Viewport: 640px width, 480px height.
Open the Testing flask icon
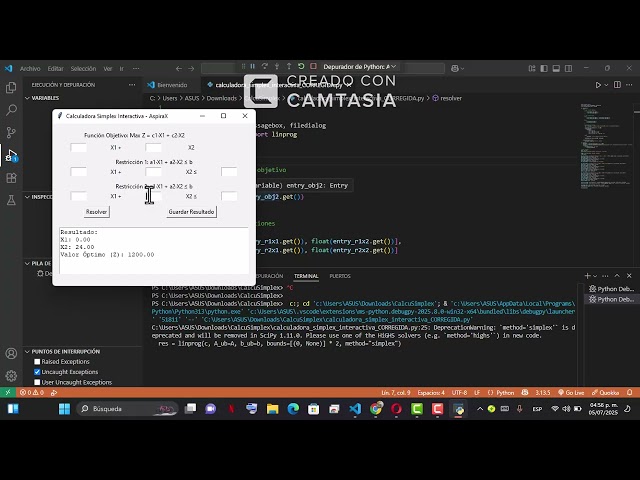[11, 200]
